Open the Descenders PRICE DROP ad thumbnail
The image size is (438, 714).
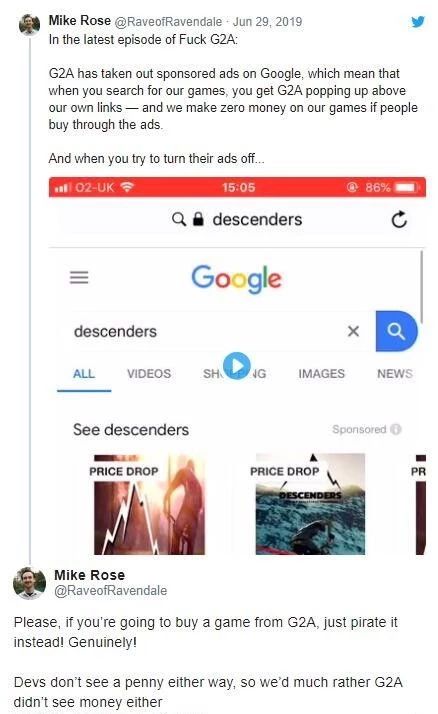click(310, 504)
